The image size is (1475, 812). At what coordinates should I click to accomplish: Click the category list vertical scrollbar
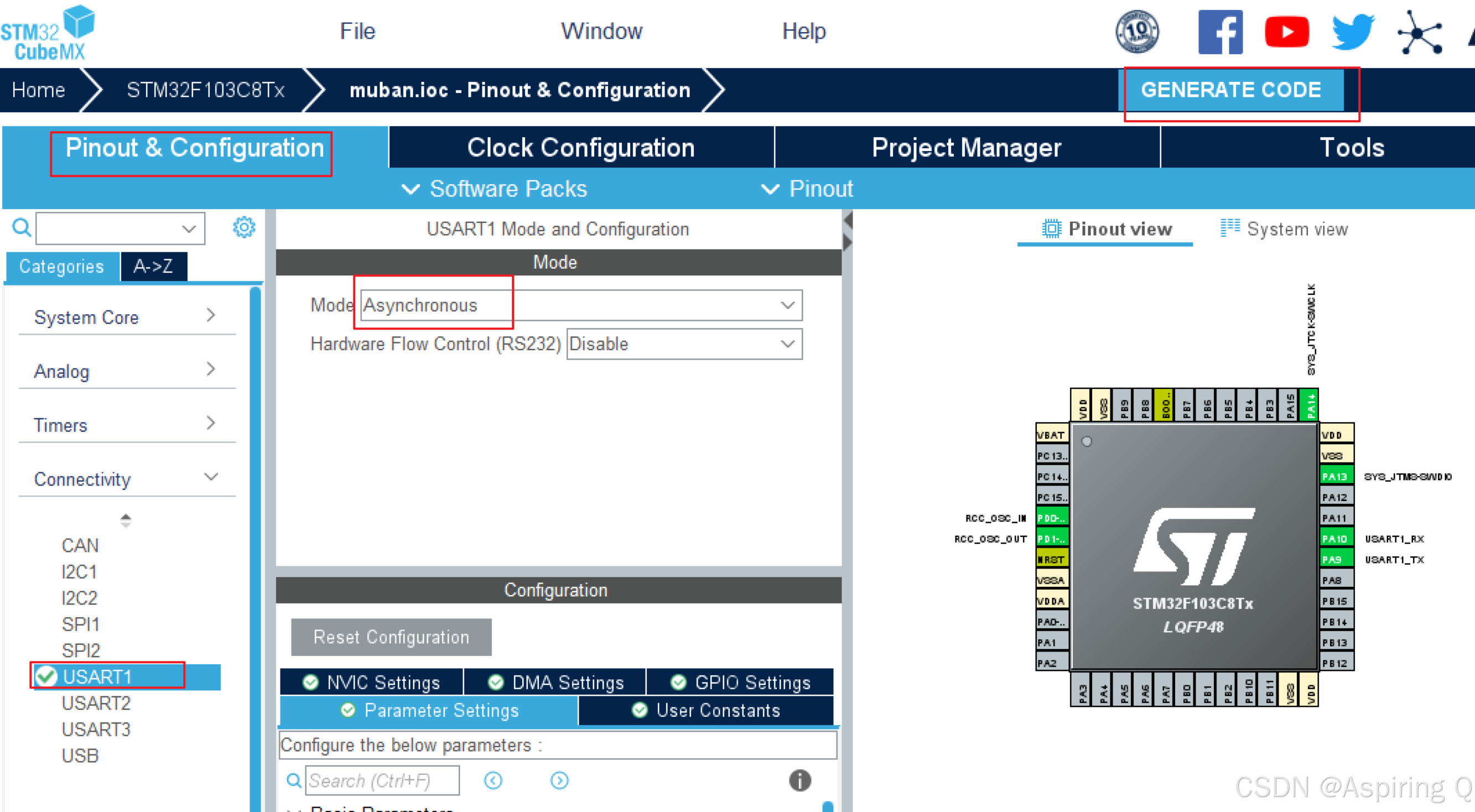click(256, 549)
